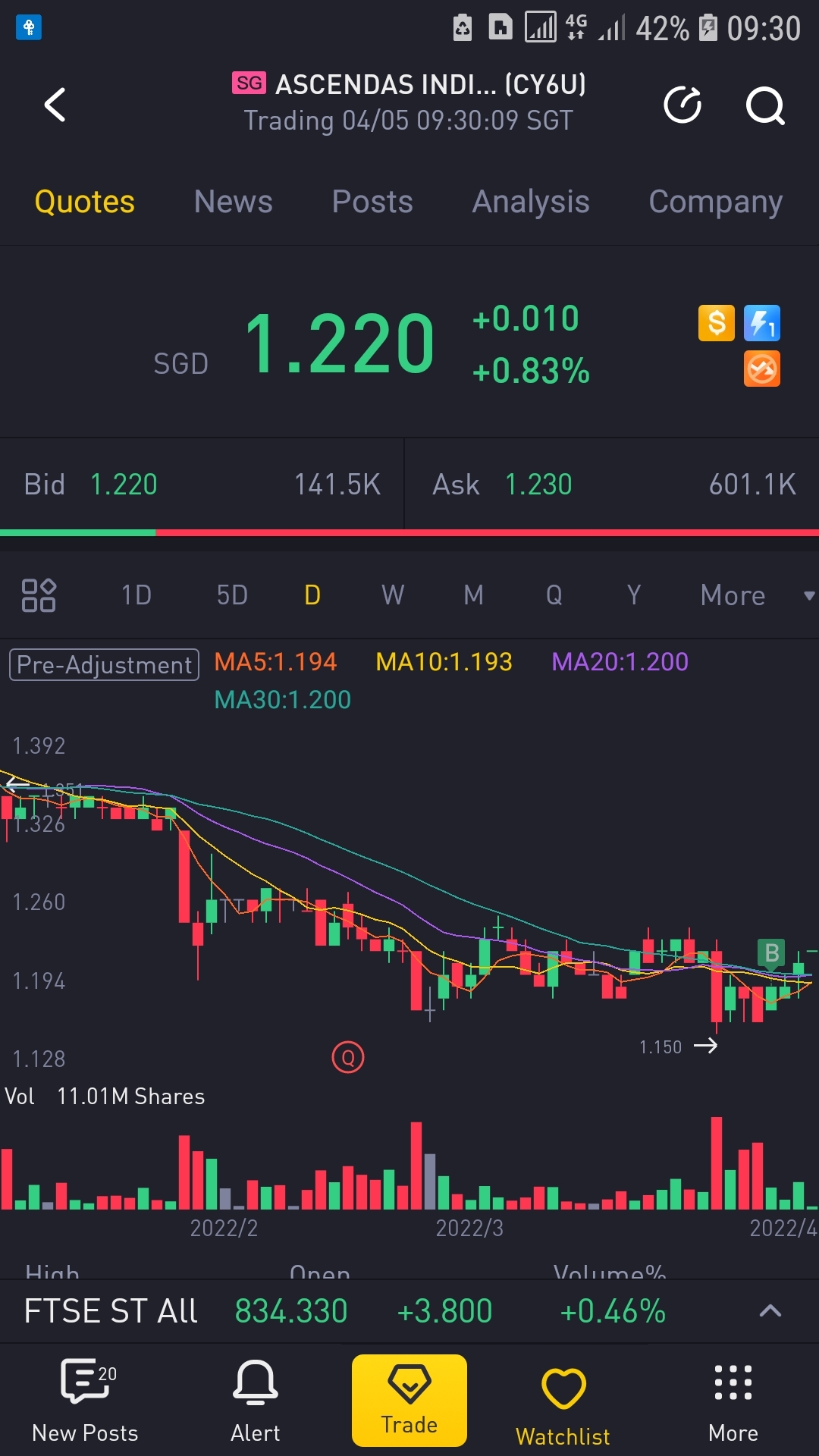Tap the 601.1K ask volume
Image resolution: width=819 pixels, height=1456 pixels.
coord(752,485)
